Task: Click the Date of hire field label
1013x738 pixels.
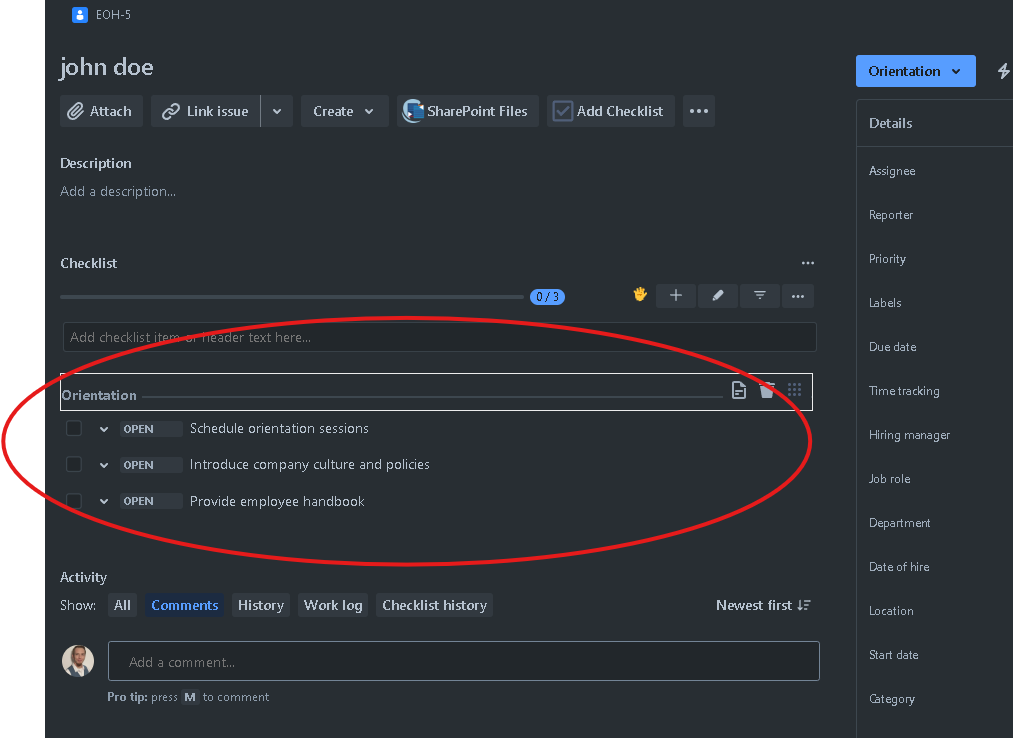Action: (899, 567)
